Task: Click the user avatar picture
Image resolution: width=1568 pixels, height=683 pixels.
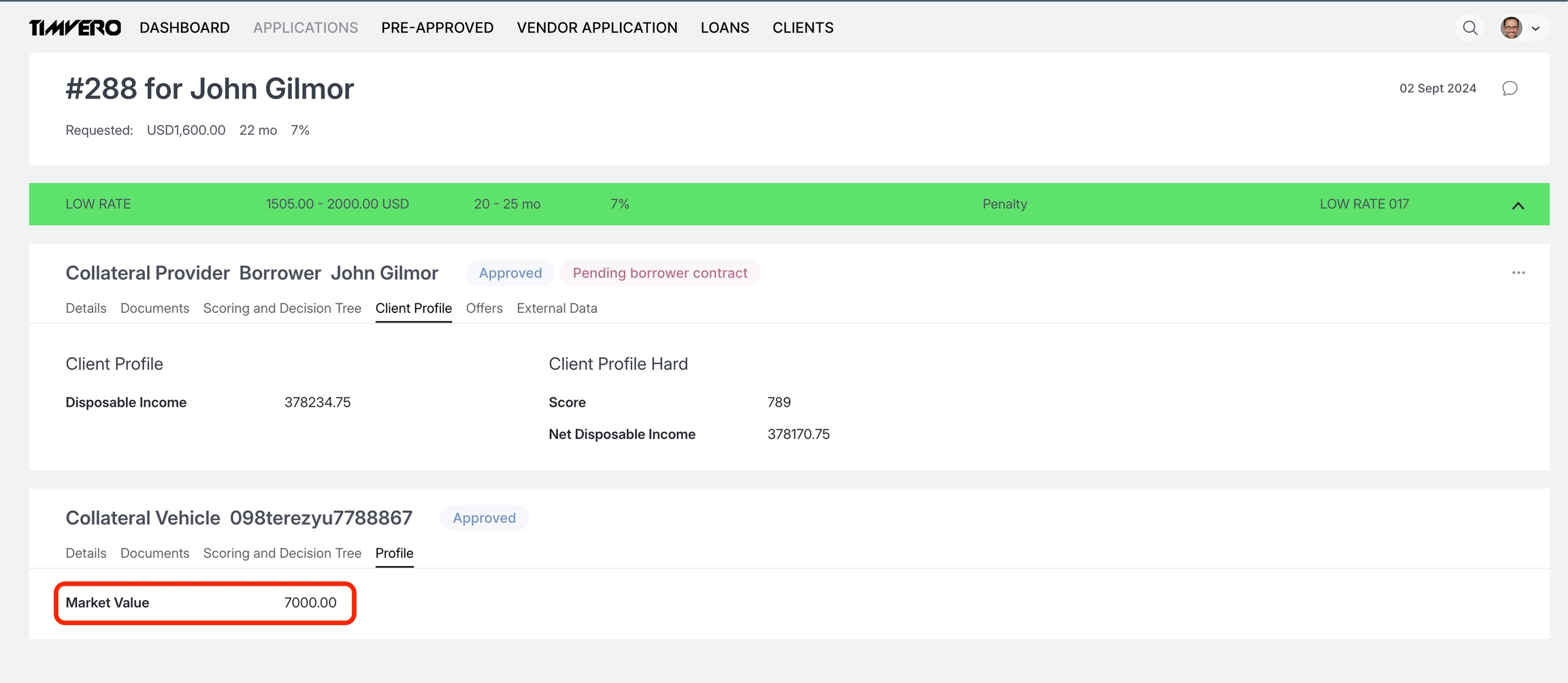Action: point(1511,28)
